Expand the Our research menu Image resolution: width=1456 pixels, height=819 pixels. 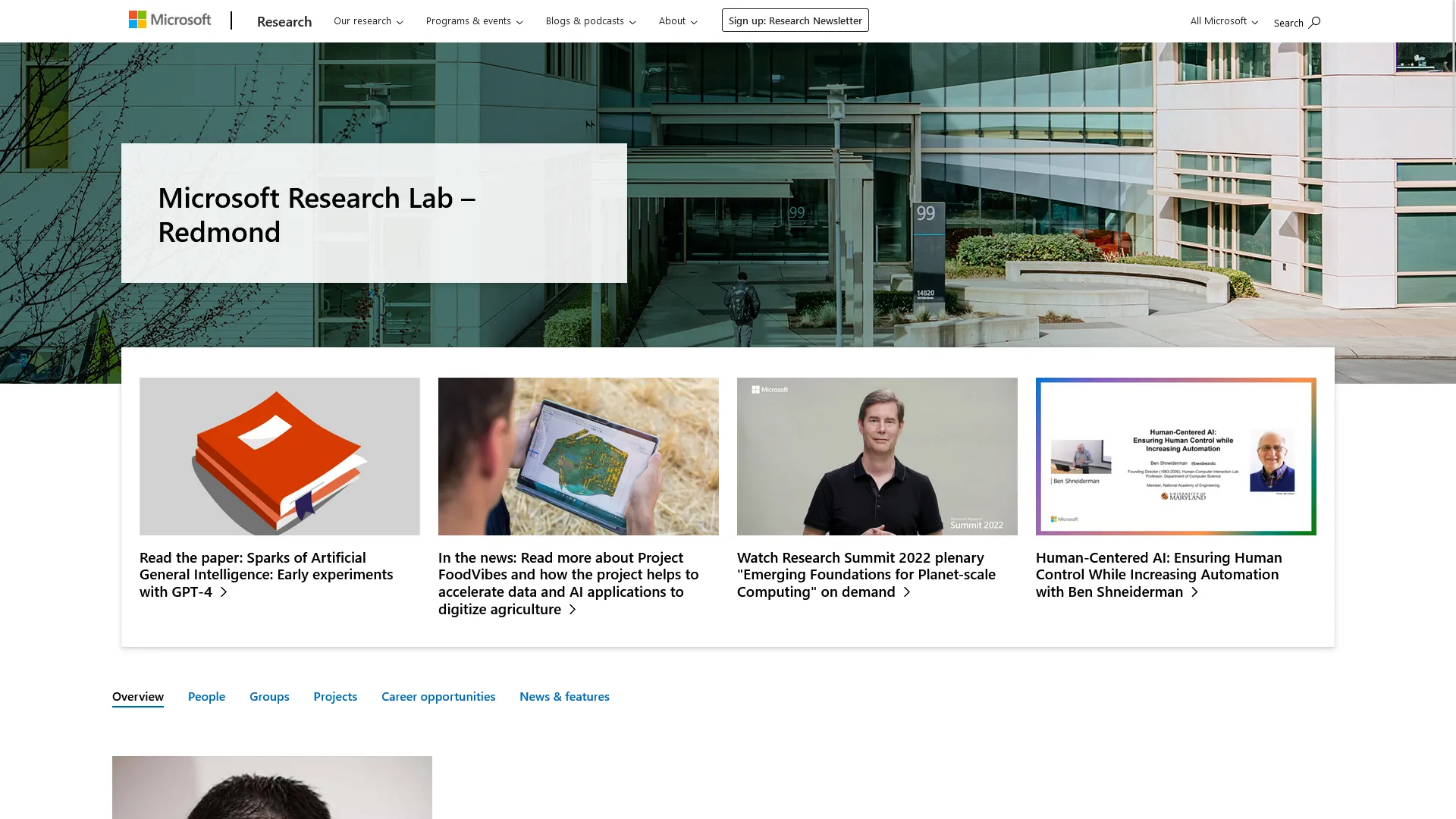pos(367,21)
